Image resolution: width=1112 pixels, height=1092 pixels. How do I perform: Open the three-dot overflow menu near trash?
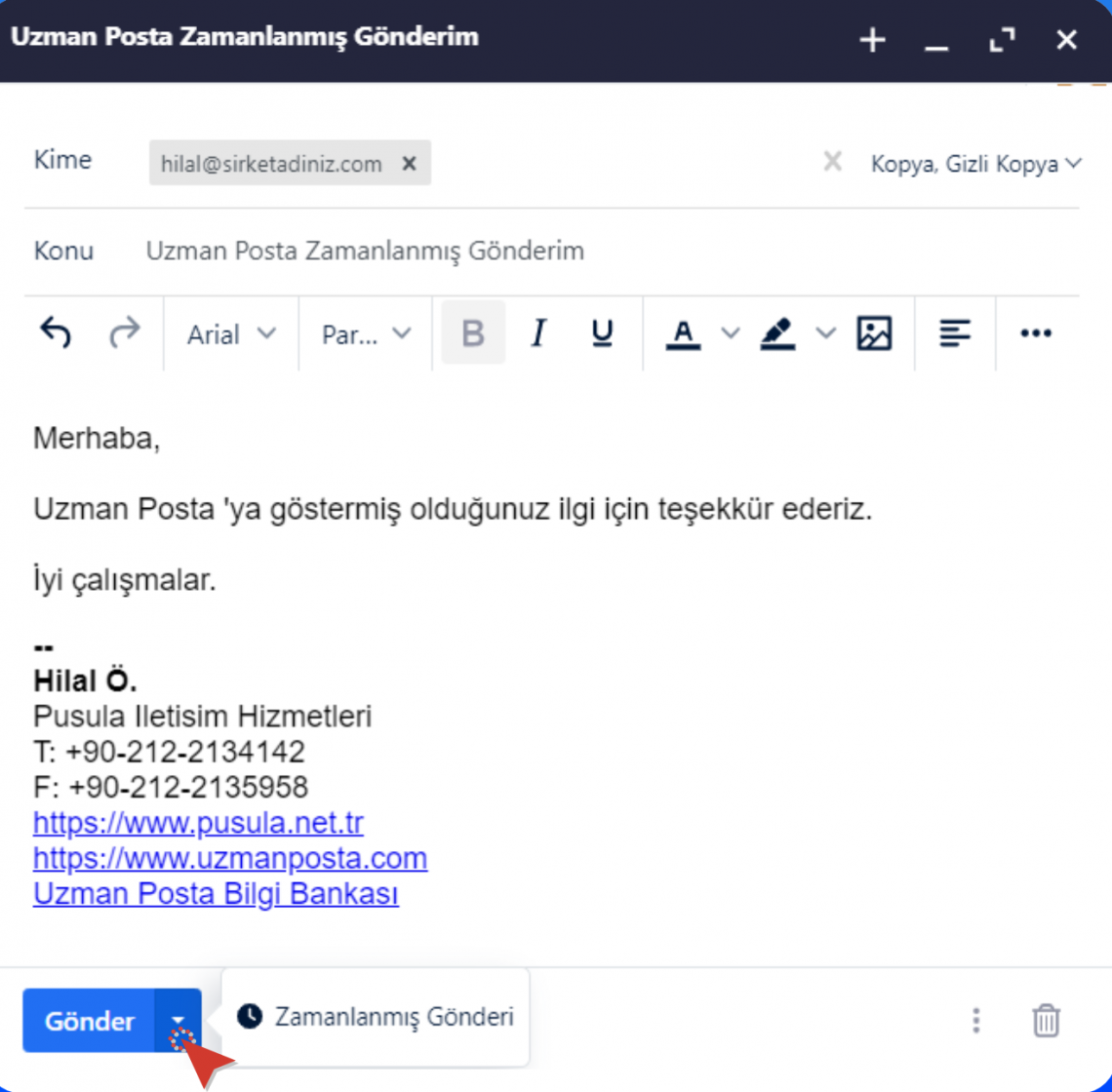coord(975,1021)
